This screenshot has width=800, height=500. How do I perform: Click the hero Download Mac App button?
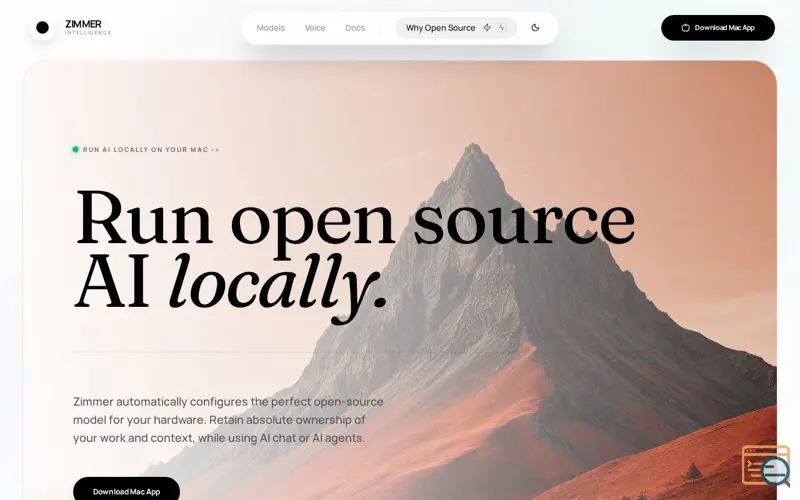click(127, 491)
